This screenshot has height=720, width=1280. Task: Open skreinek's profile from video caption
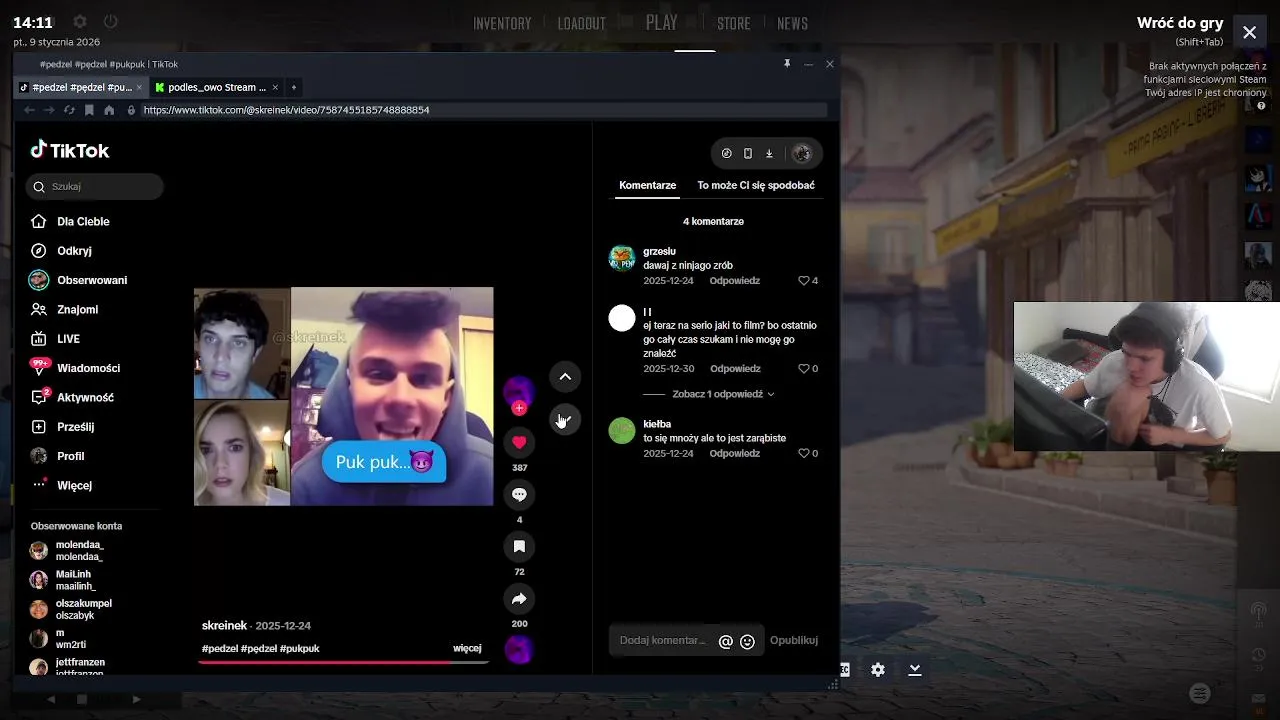[x=224, y=625]
